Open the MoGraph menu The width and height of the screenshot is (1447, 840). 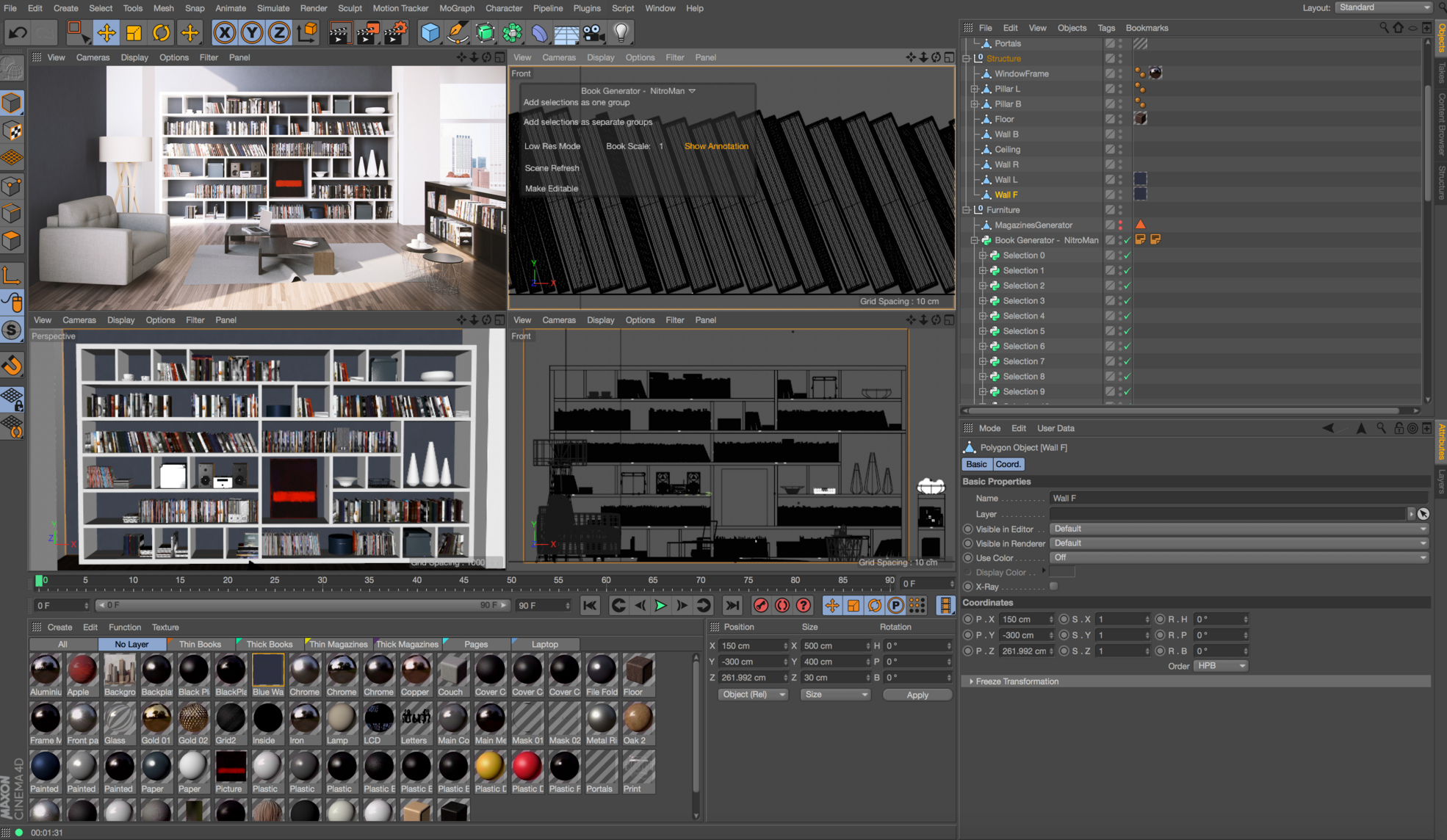coord(456,8)
